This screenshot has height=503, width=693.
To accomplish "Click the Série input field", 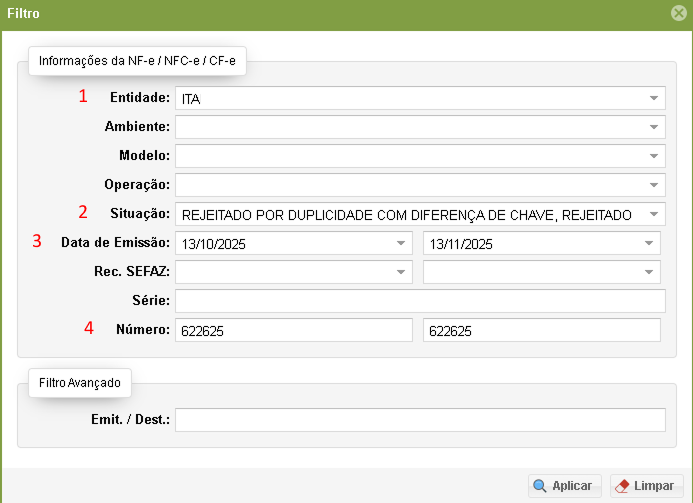I will click(420, 301).
